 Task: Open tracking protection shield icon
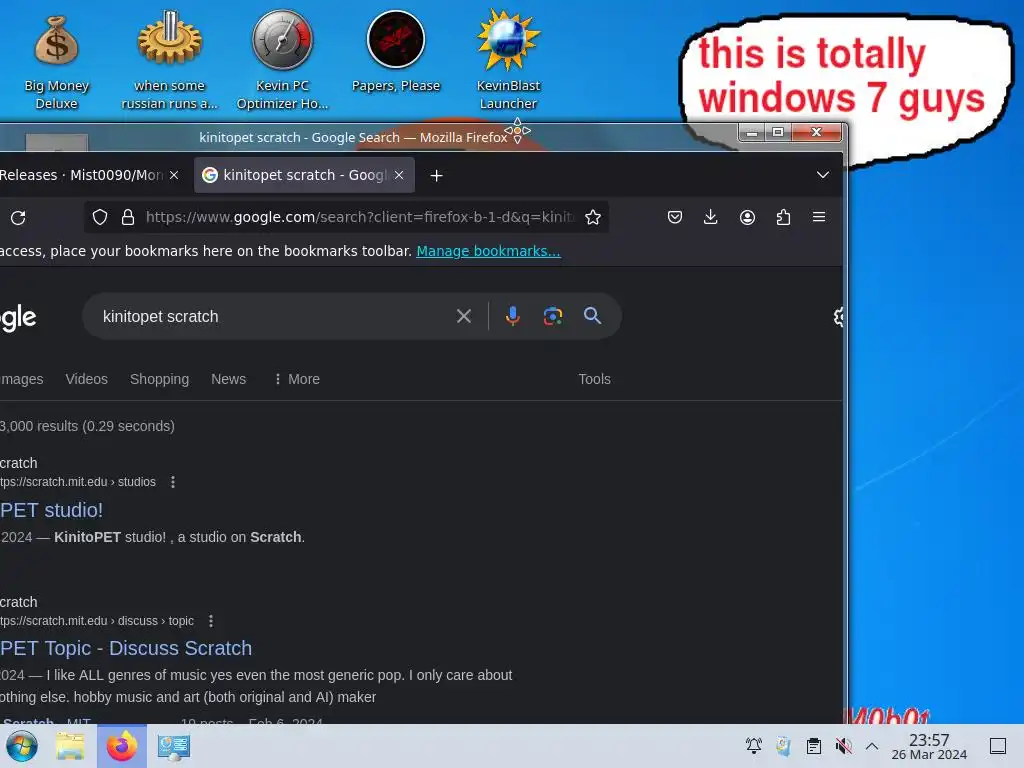coord(100,217)
